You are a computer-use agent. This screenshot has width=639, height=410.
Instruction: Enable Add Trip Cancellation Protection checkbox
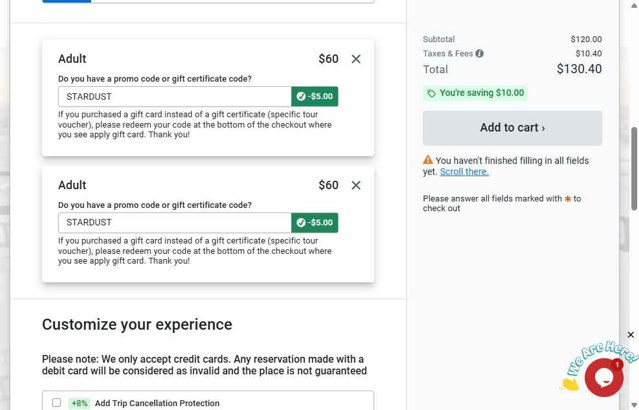[x=57, y=403]
